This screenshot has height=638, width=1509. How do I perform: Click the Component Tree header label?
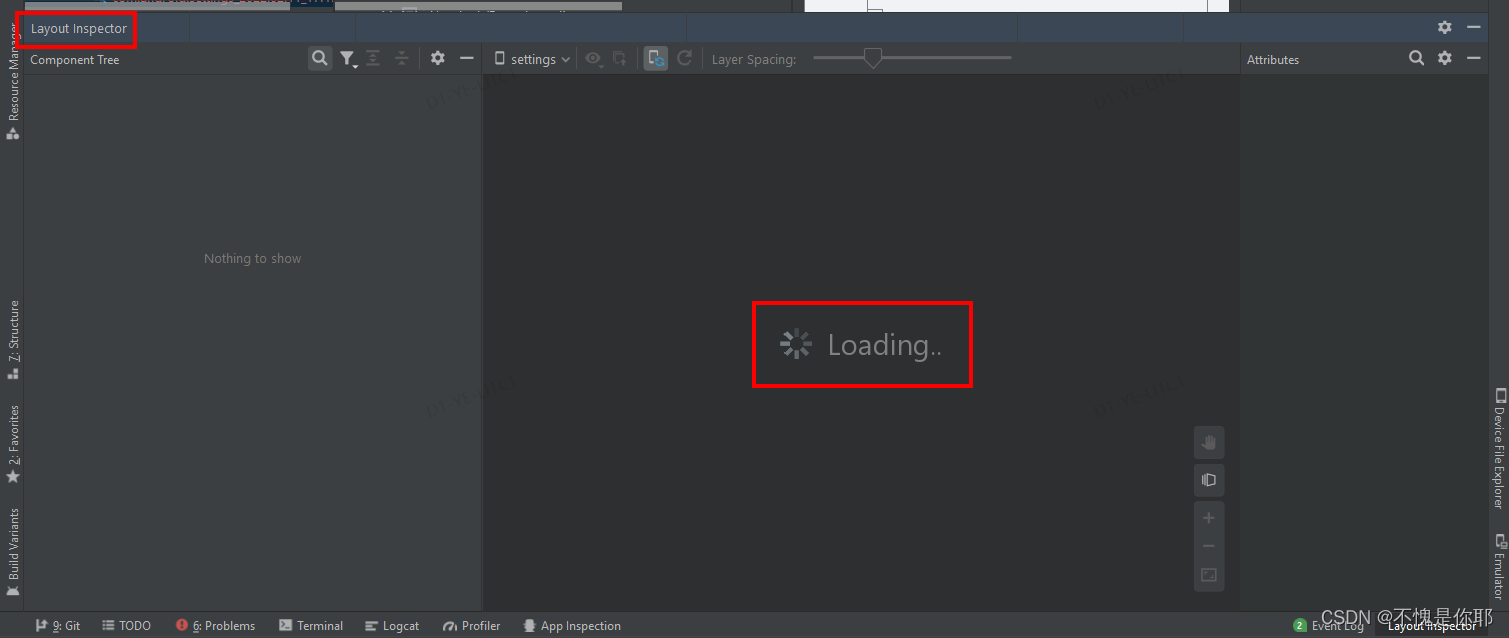pos(75,60)
